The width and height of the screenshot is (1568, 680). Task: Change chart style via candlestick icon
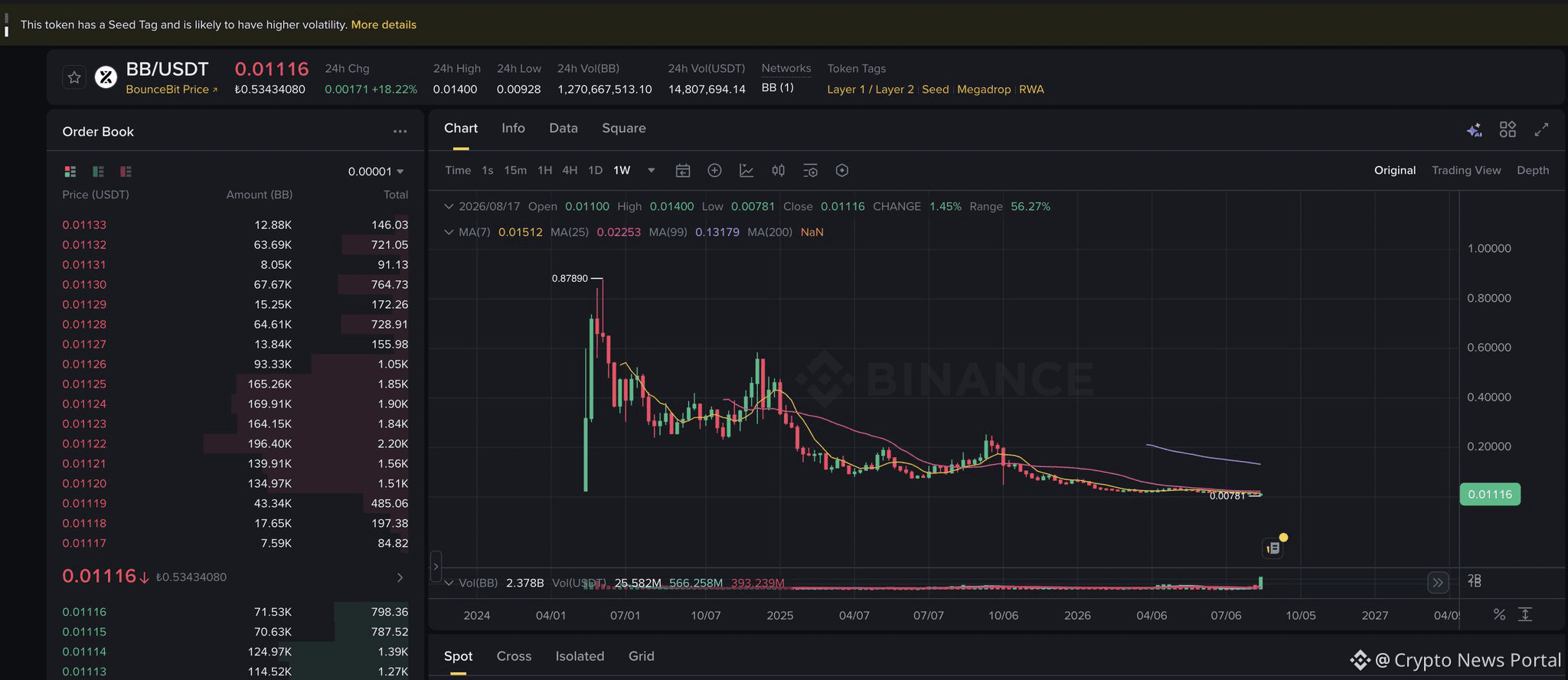click(x=778, y=171)
